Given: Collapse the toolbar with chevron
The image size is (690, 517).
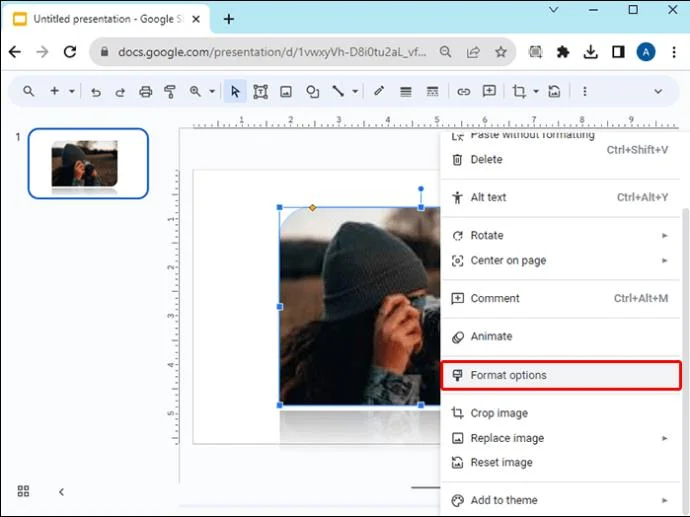Looking at the screenshot, I should 658,92.
